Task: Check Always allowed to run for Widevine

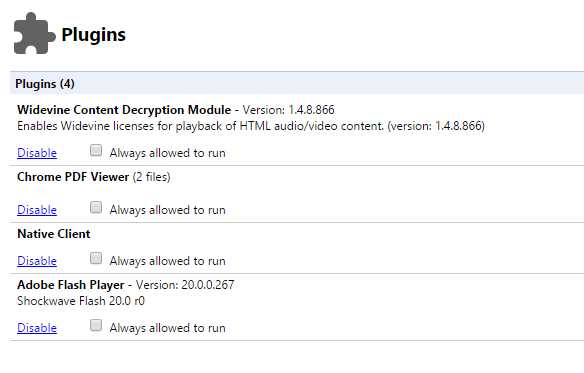Action: pos(96,150)
